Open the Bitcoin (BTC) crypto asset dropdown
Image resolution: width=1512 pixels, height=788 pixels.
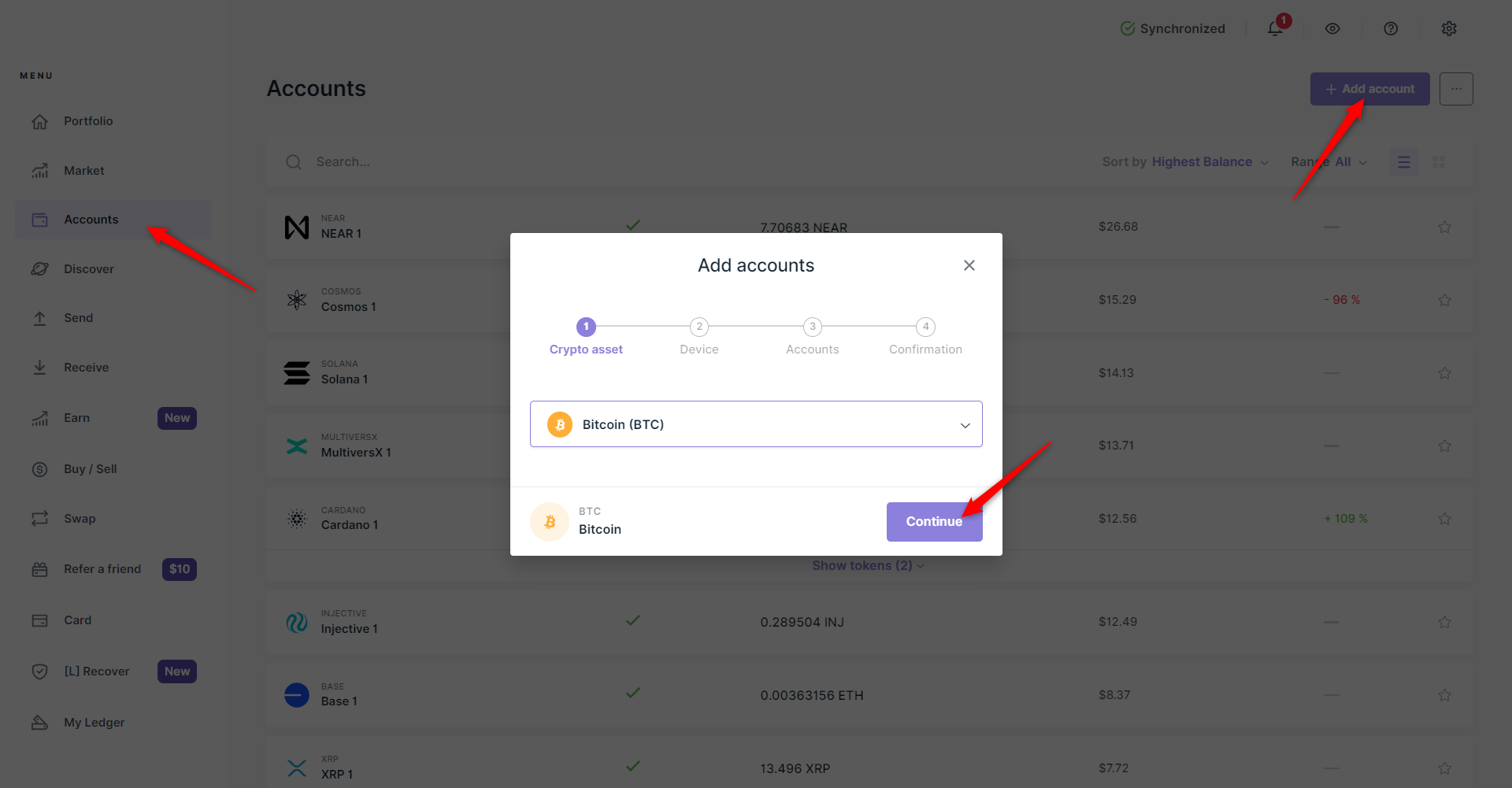click(756, 424)
